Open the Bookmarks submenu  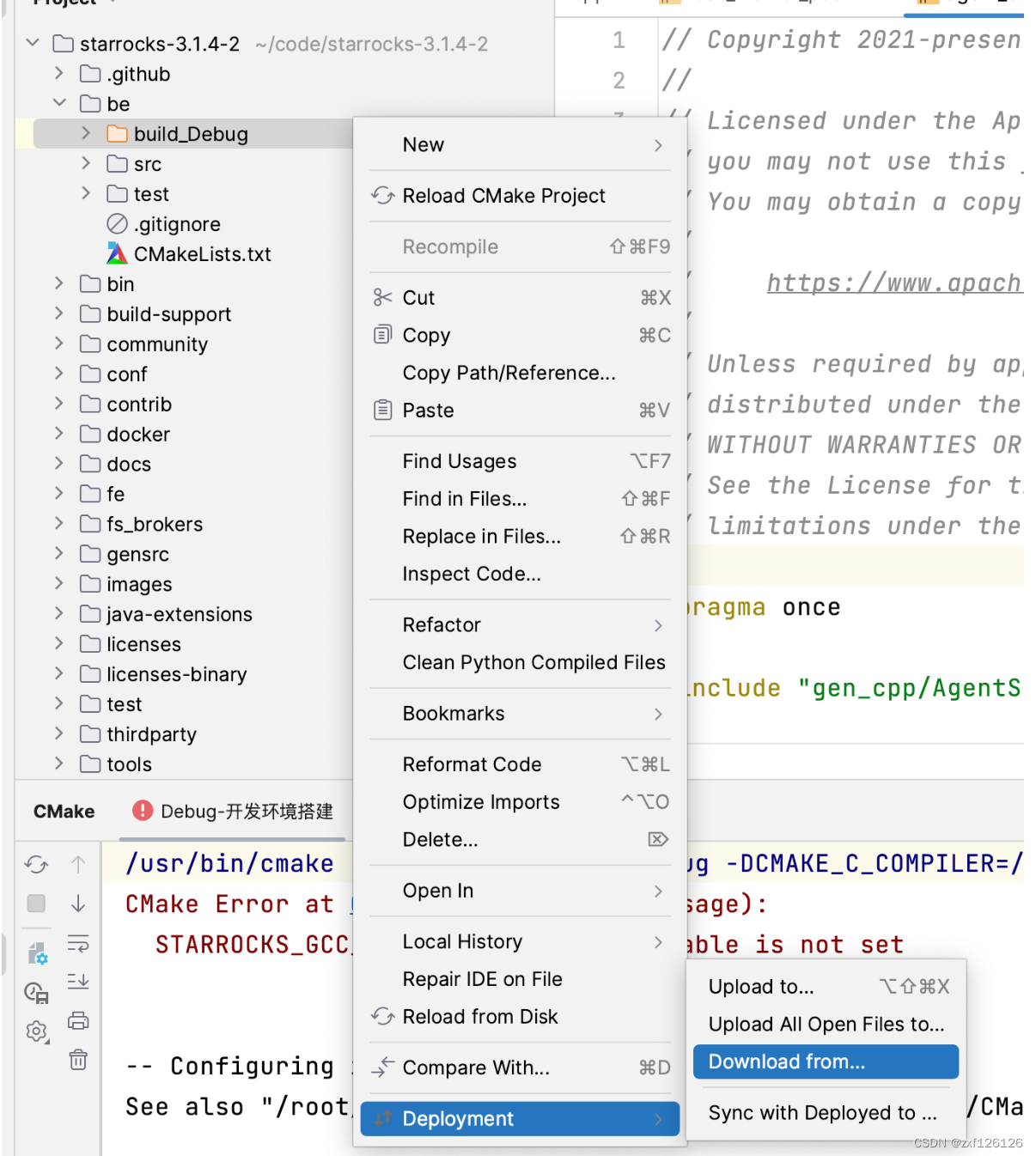tap(520, 713)
